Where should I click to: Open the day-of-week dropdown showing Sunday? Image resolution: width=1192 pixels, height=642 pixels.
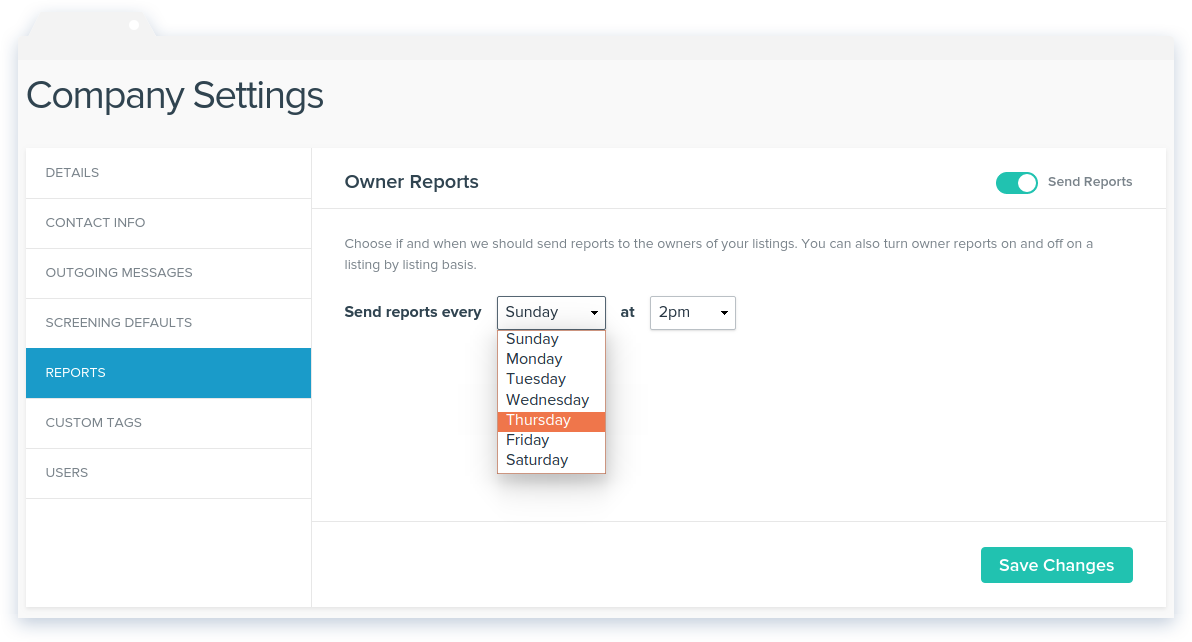(551, 312)
